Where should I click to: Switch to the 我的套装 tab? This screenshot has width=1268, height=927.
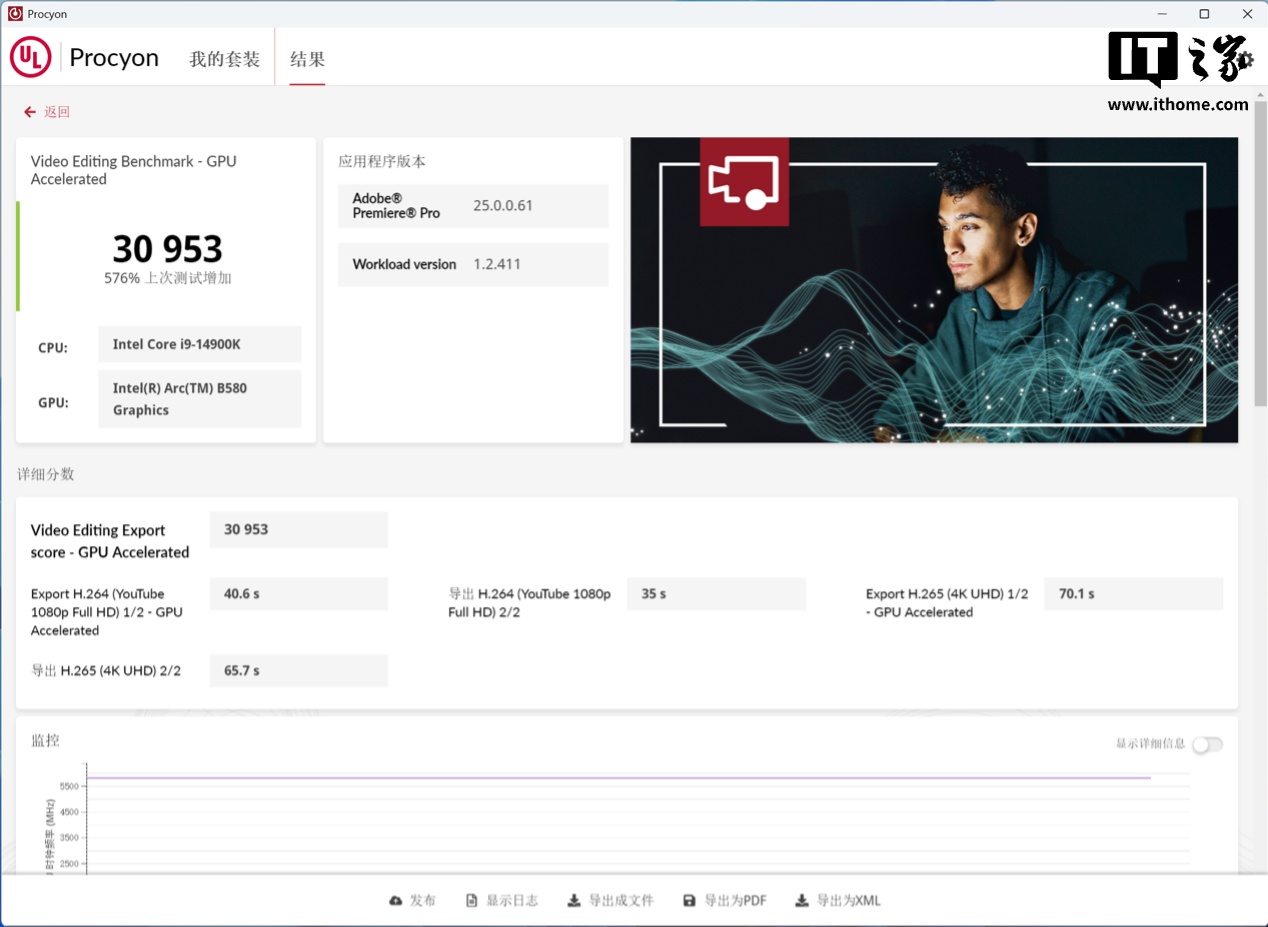point(224,59)
